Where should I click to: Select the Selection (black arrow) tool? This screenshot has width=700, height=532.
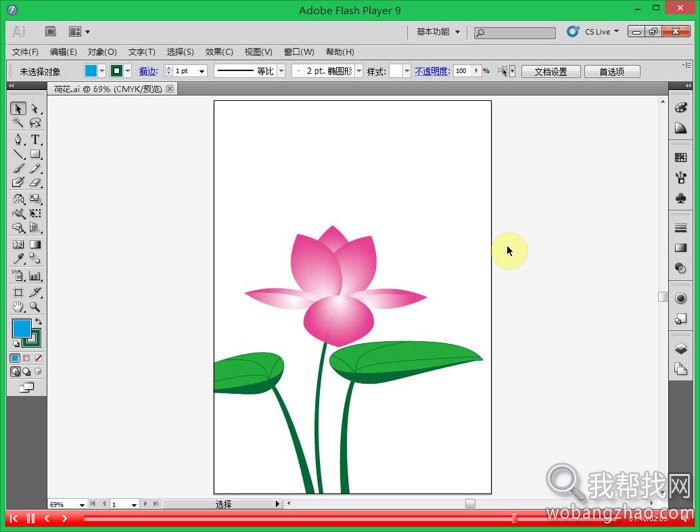coord(18,108)
